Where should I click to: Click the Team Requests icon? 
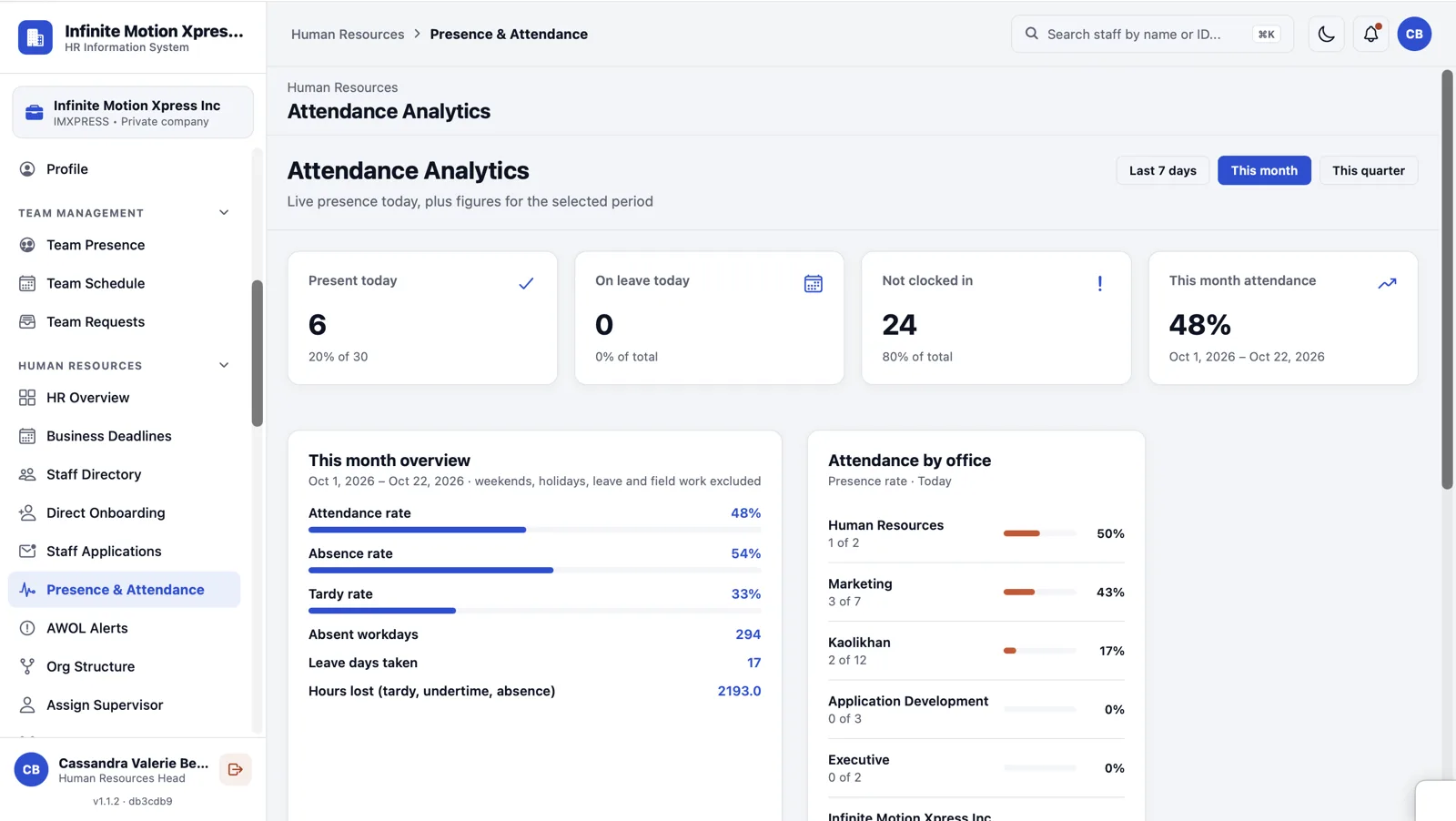(27, 321)
